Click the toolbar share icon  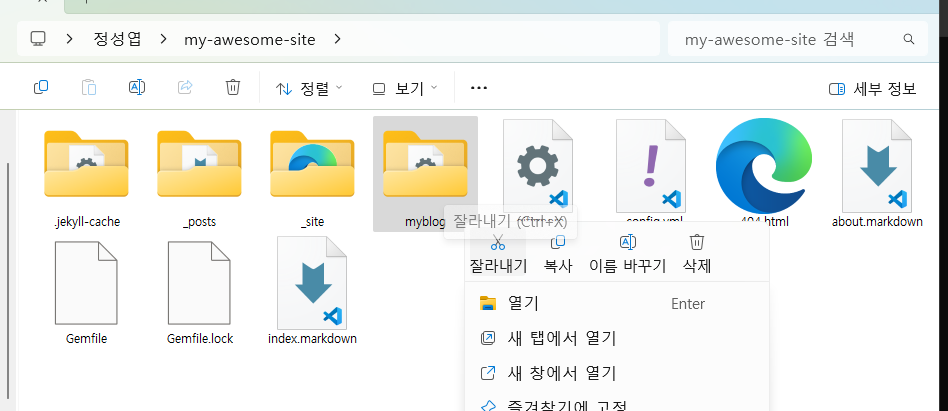point(185,88)
